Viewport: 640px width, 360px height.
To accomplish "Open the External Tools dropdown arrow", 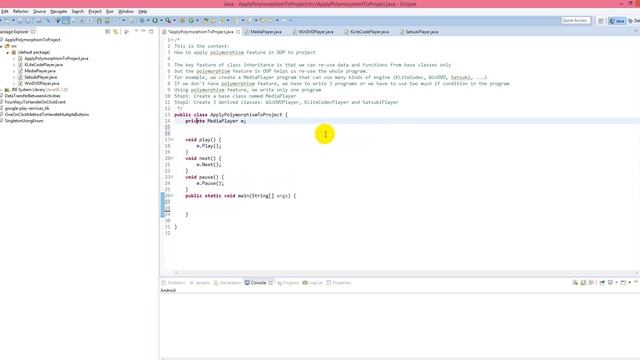I will [174, 20].
